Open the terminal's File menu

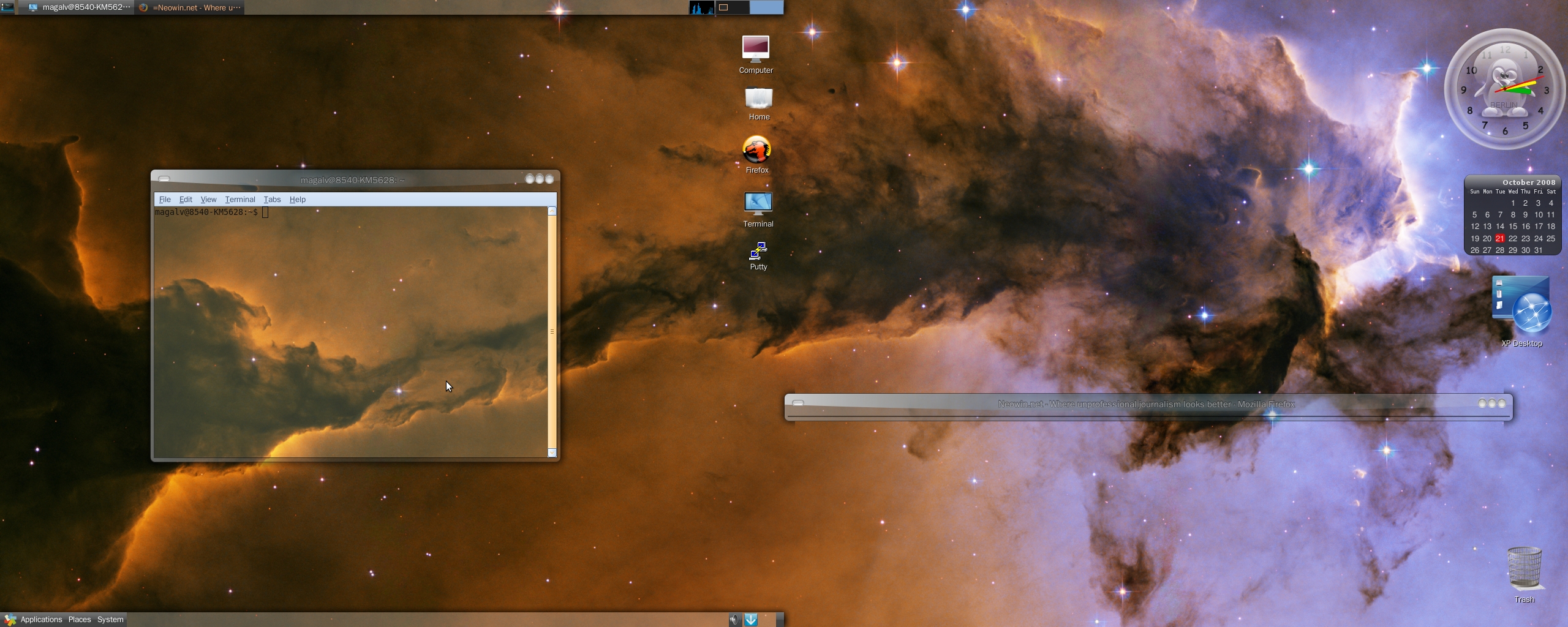point(165,200)
